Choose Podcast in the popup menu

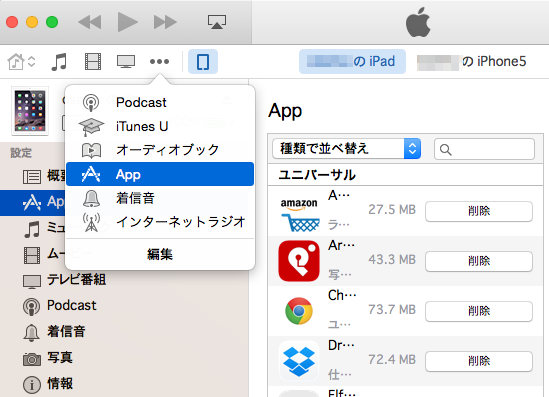(160, 103)
